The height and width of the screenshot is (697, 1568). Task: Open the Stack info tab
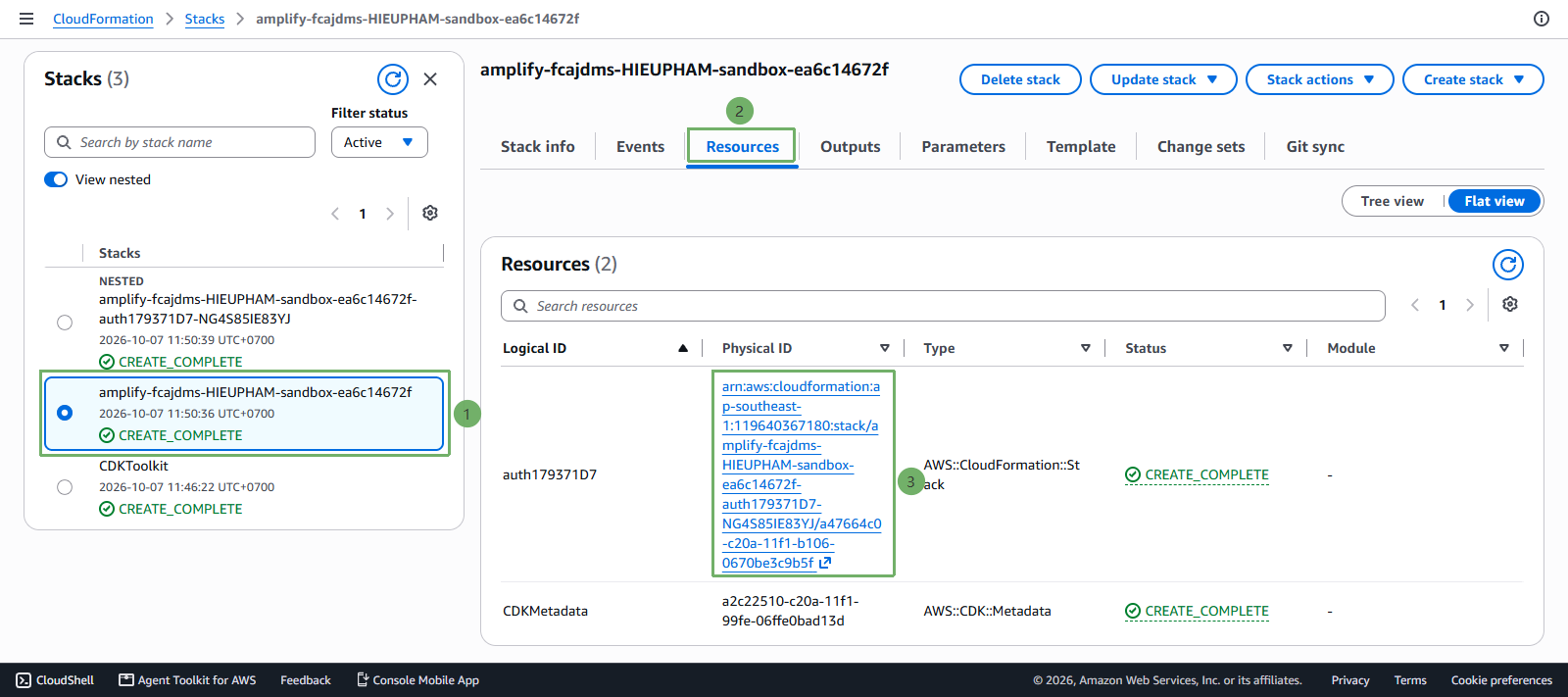coord(538,147)
